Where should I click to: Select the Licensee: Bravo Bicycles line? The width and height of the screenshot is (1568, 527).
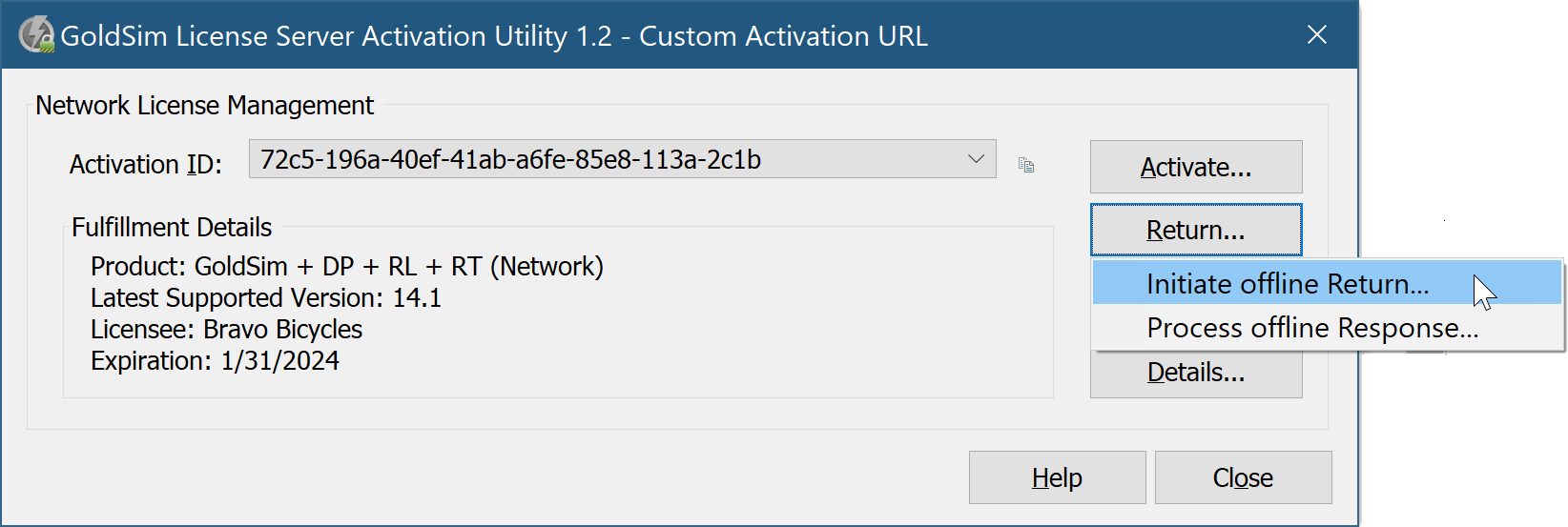coord(227,330)
